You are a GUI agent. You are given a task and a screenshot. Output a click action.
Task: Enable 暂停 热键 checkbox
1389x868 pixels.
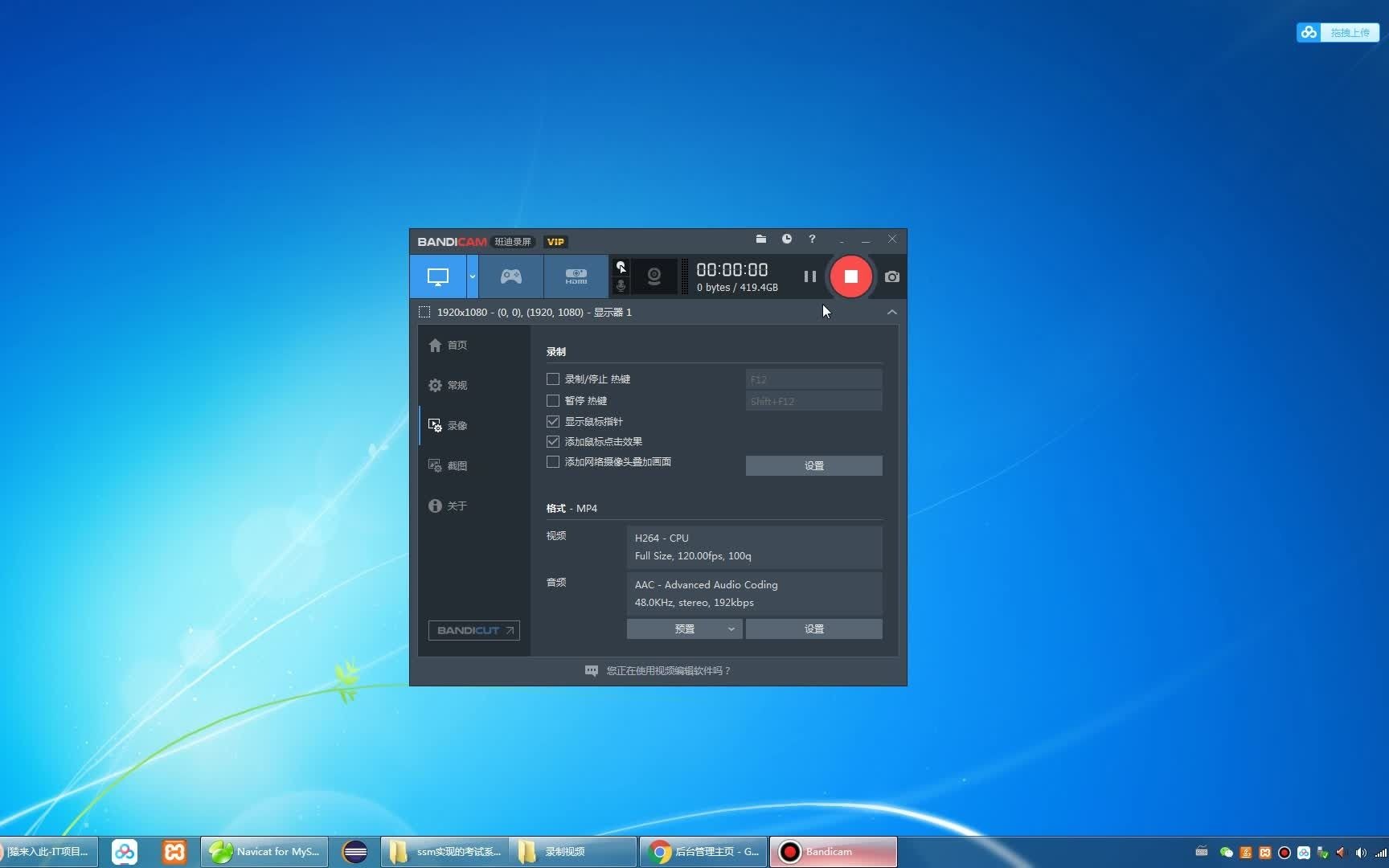point(553,400)
